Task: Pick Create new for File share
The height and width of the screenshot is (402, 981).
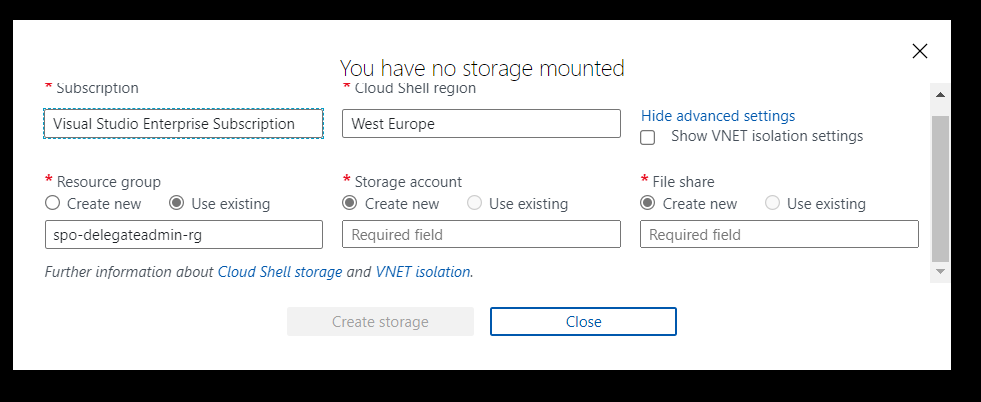Action: tap(648, 204)
